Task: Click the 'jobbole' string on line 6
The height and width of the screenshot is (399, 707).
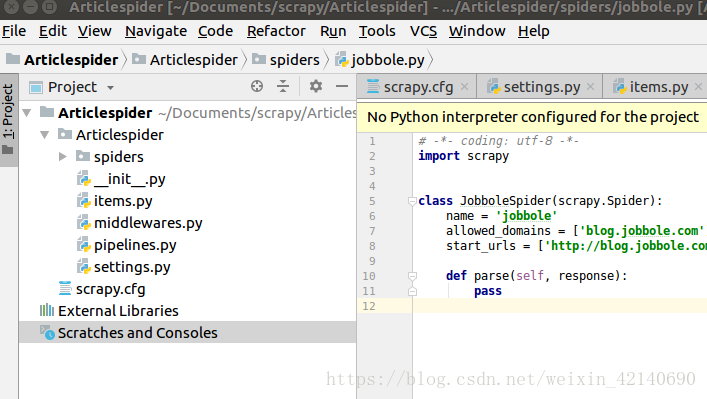Action: click(526, 216)
